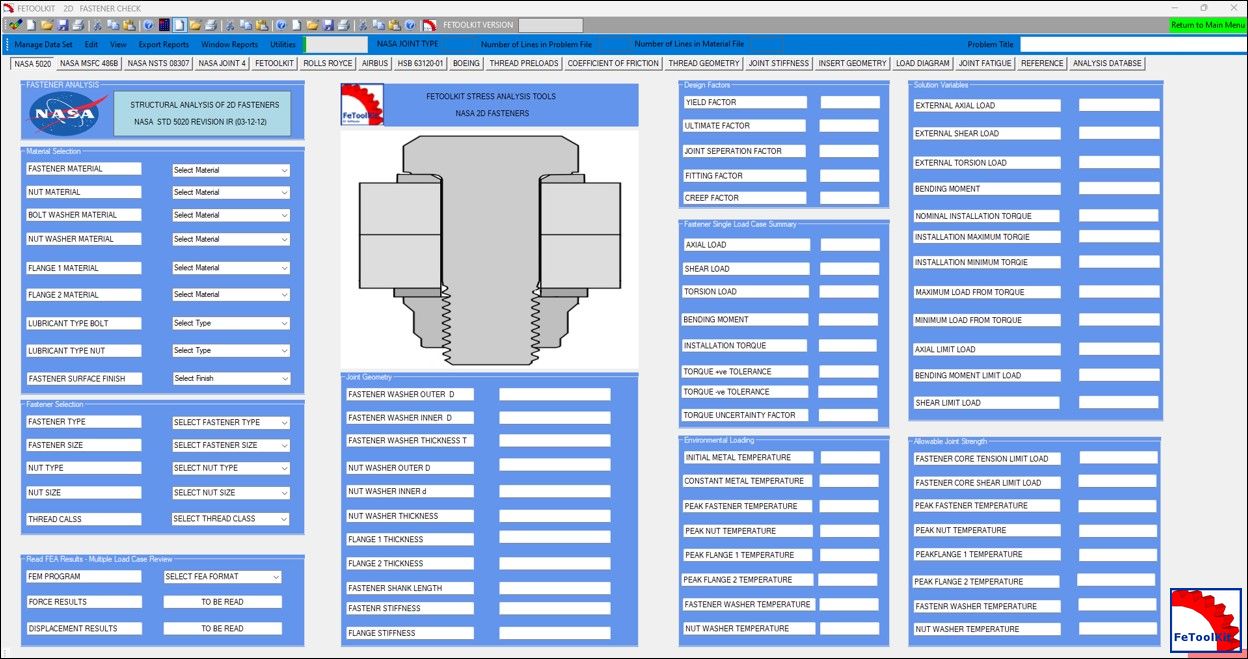
Task: Click the FeToolKit logo beside FETOOLKIT STRESS ANALYSIS TOOLS
Action: tap(362, 105)
